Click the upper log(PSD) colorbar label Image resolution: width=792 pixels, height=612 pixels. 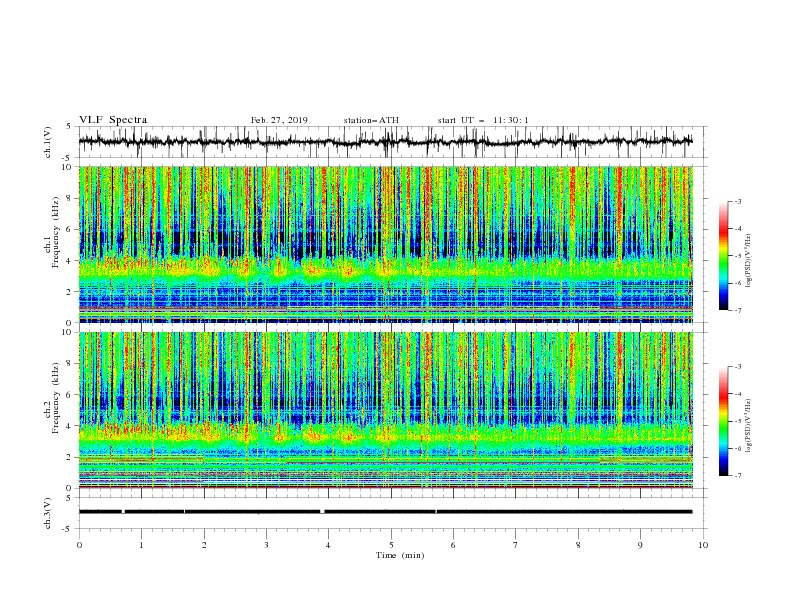(749, 261)
